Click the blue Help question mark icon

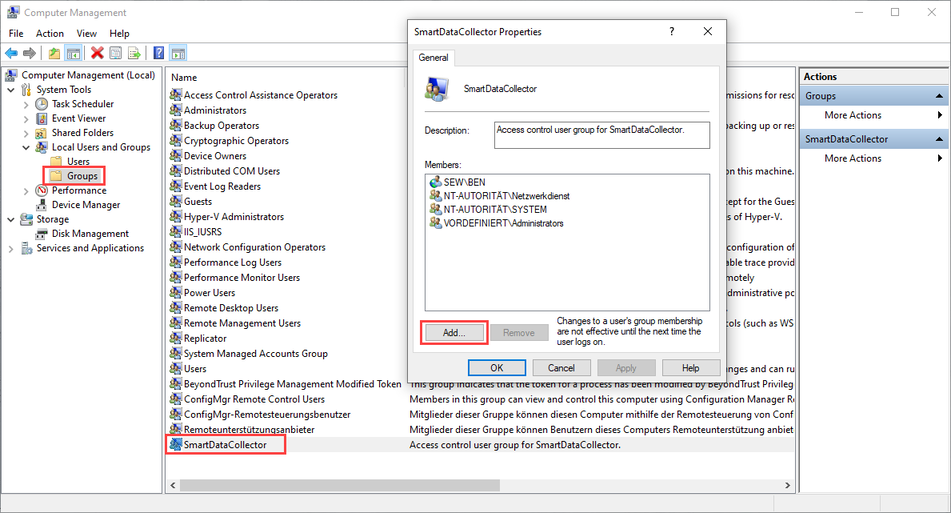coord(159,53)
